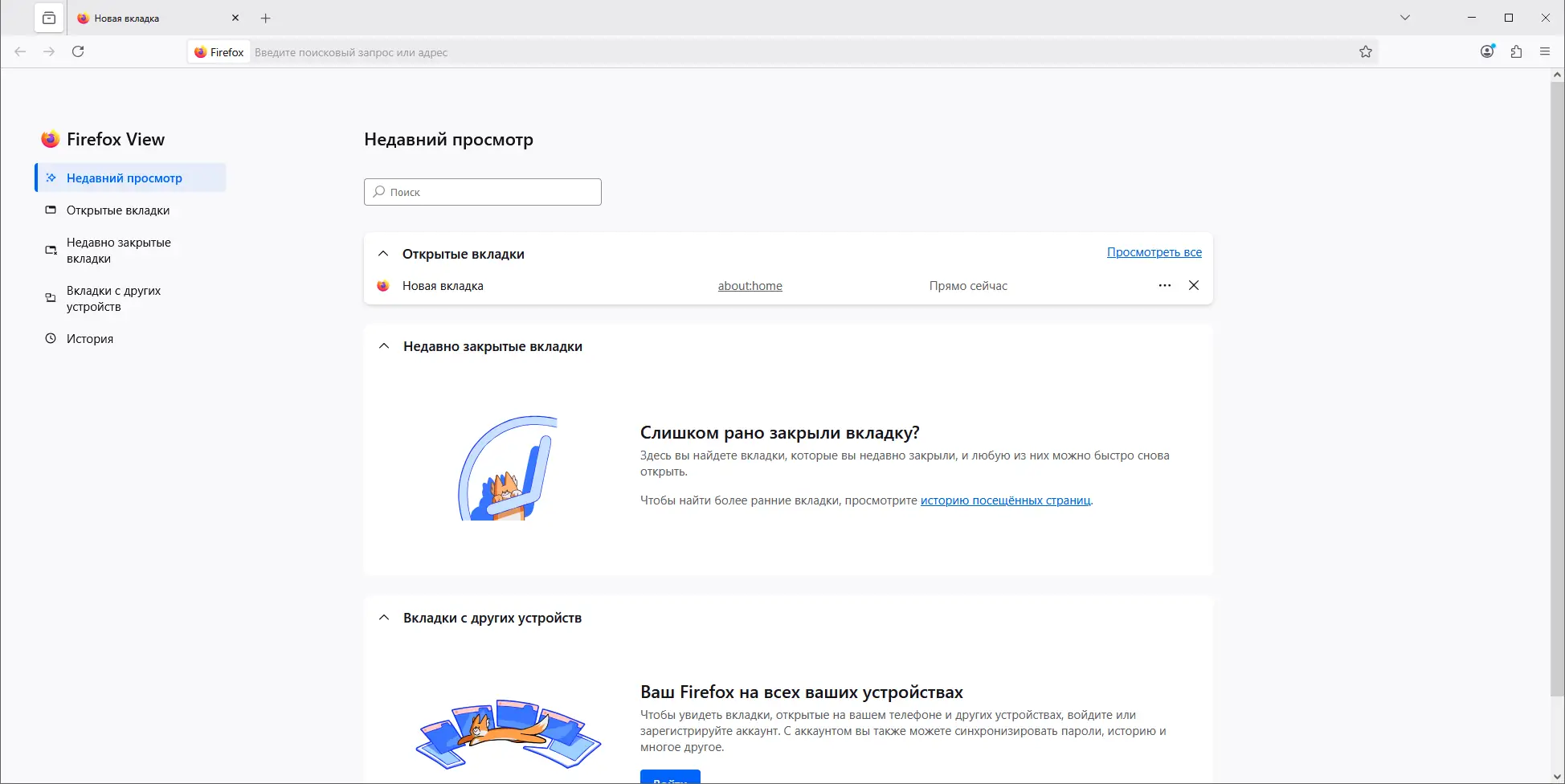Click the Поиск search field
Screen dimensions: 1565x784
pos(482,192)
